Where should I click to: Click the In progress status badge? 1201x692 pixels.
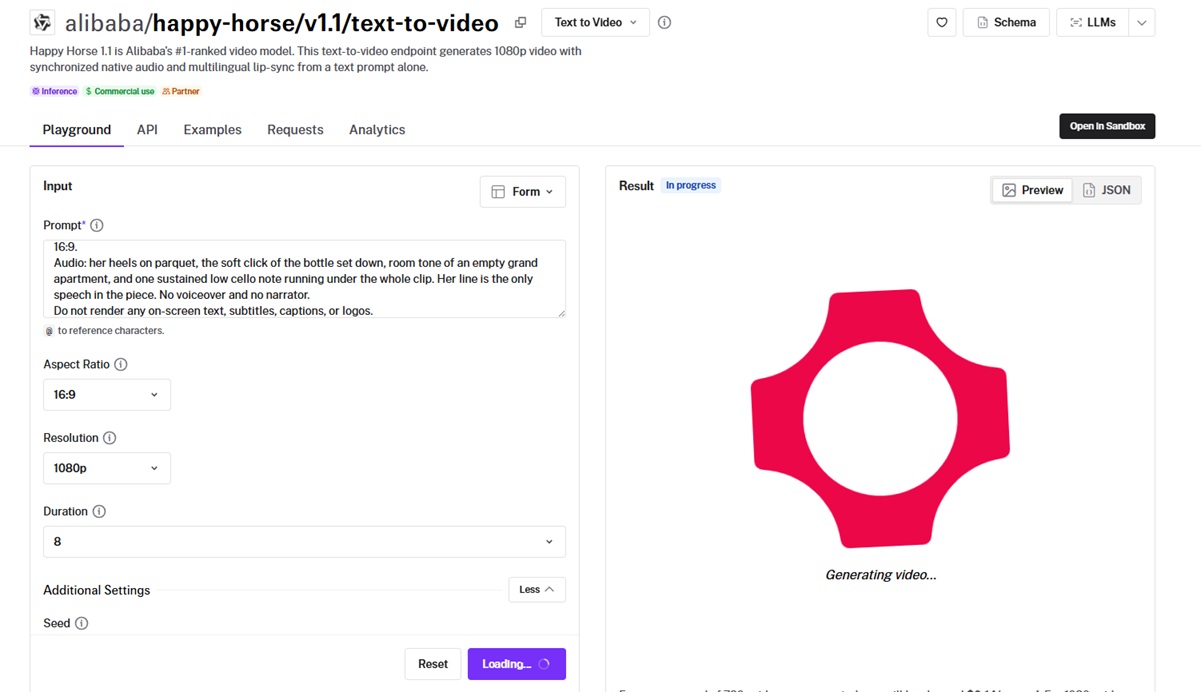coord(691,185)
